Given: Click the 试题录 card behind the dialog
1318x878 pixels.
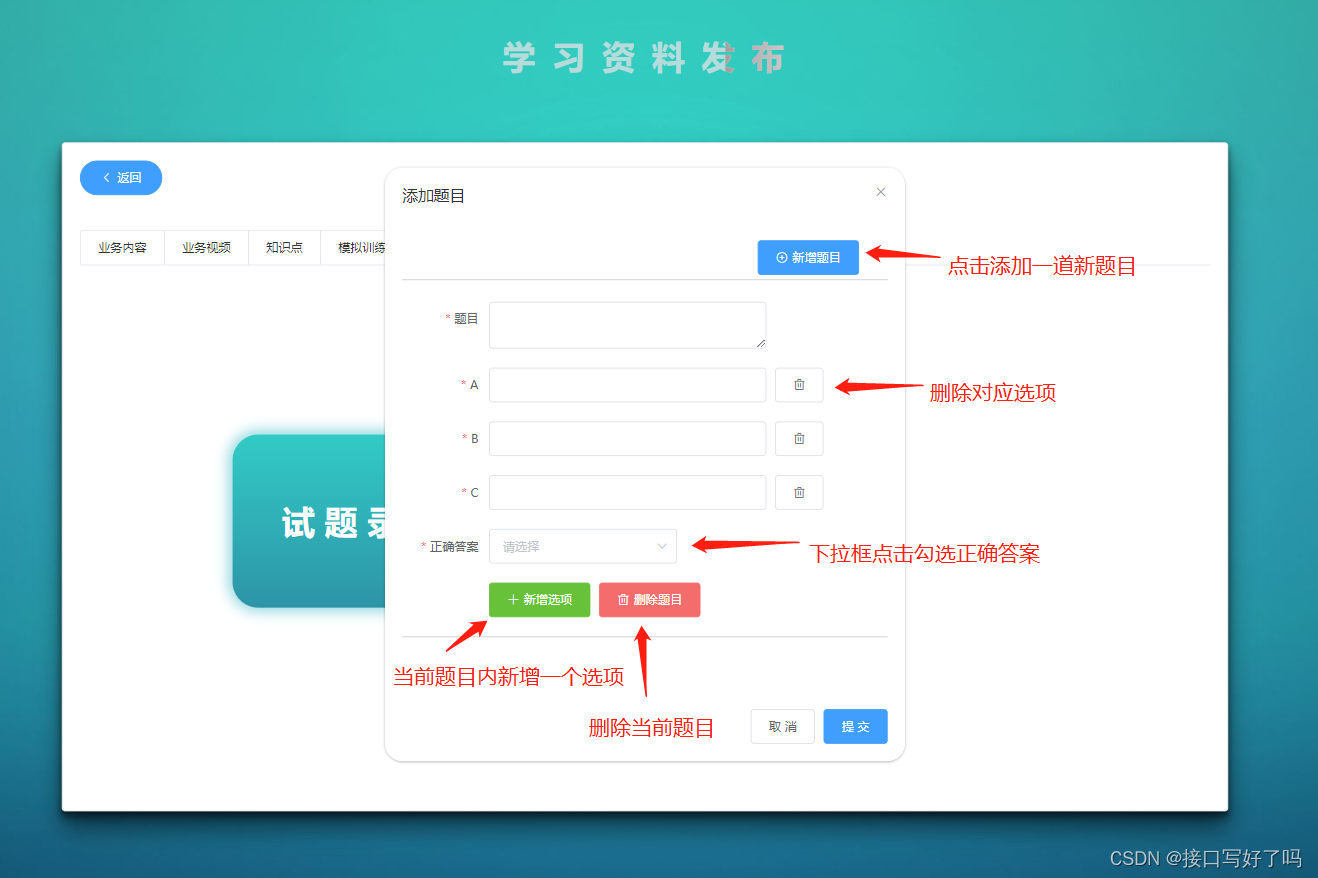Looking at the screenshot, I should tap(310, 521).
